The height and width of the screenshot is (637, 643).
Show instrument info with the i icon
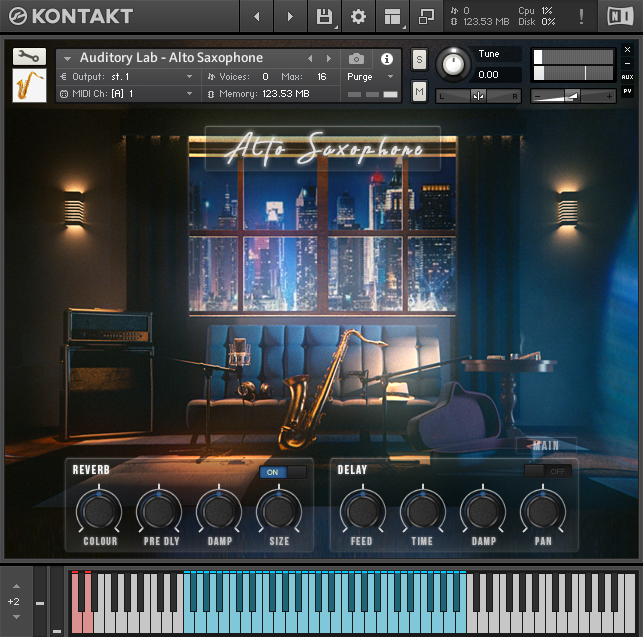pyautogui.click(x=387, y=59)
